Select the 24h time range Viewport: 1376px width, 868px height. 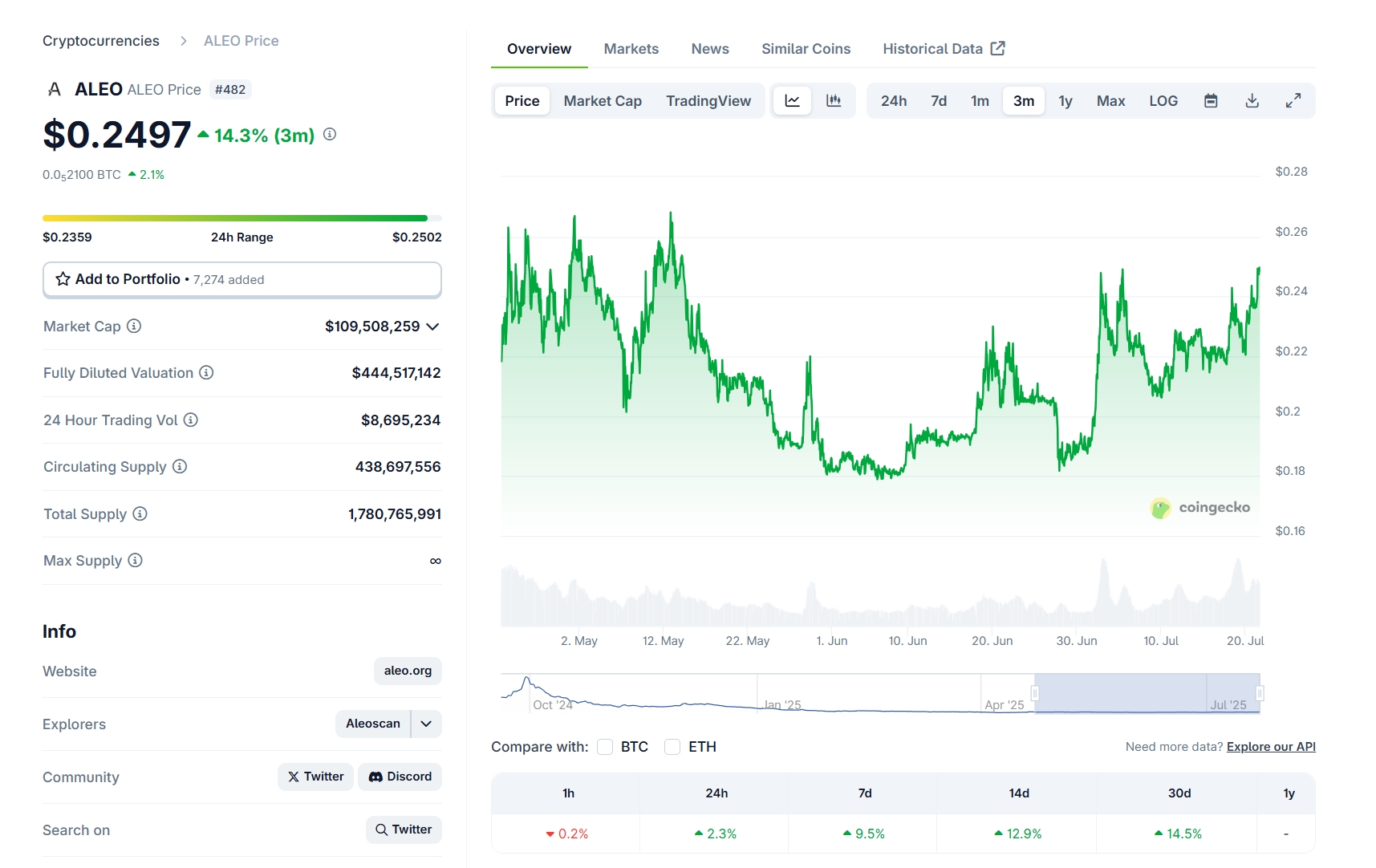pos(894,101)
